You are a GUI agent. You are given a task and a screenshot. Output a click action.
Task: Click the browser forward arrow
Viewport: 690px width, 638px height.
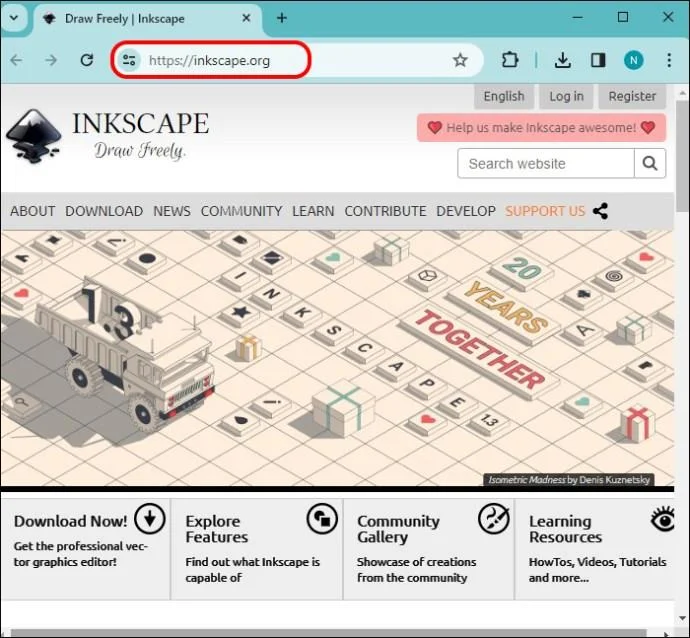51,60
